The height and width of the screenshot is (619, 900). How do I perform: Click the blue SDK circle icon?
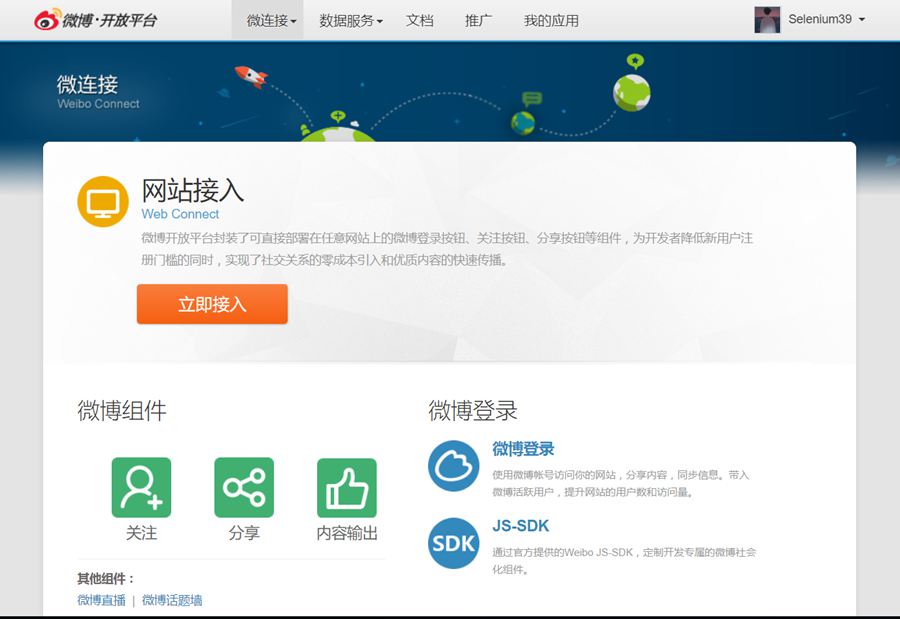(x=453, y=543)
